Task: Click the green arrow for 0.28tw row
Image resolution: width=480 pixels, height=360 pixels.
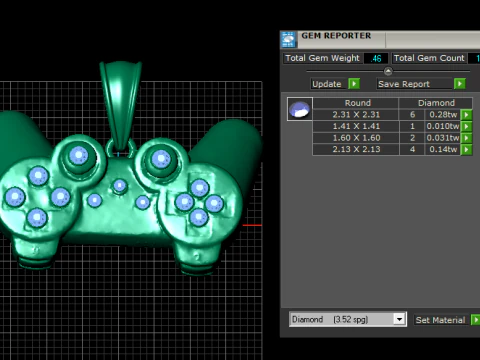Action: coord(466,115)
